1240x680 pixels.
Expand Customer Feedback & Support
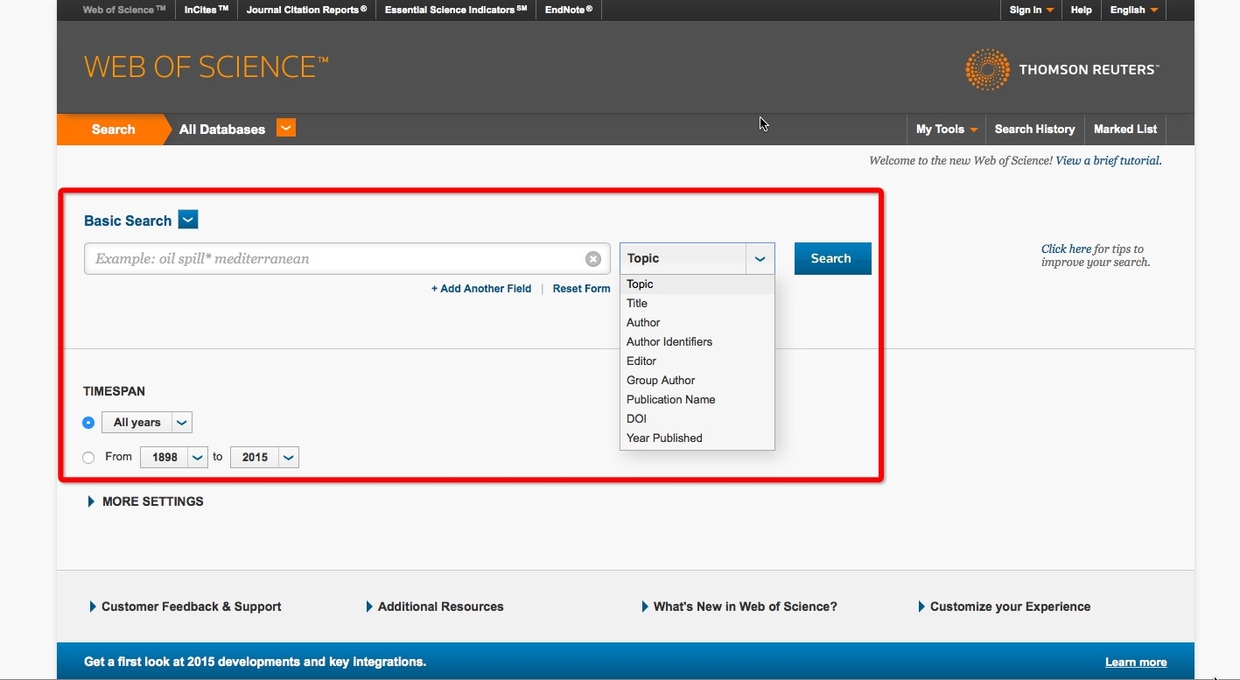coord(185,606)
